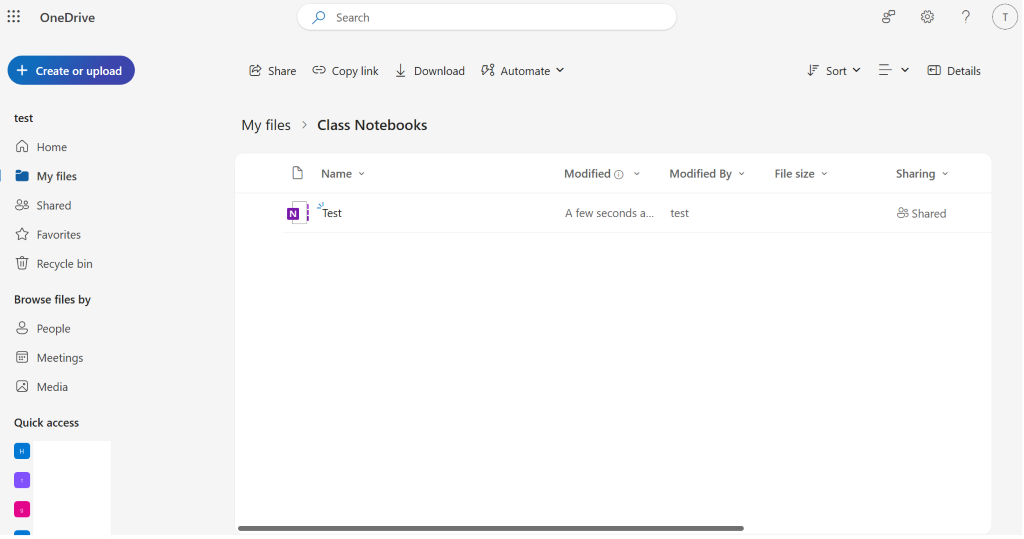
Task: Click the file type column header icon
Action: [298, 173]
